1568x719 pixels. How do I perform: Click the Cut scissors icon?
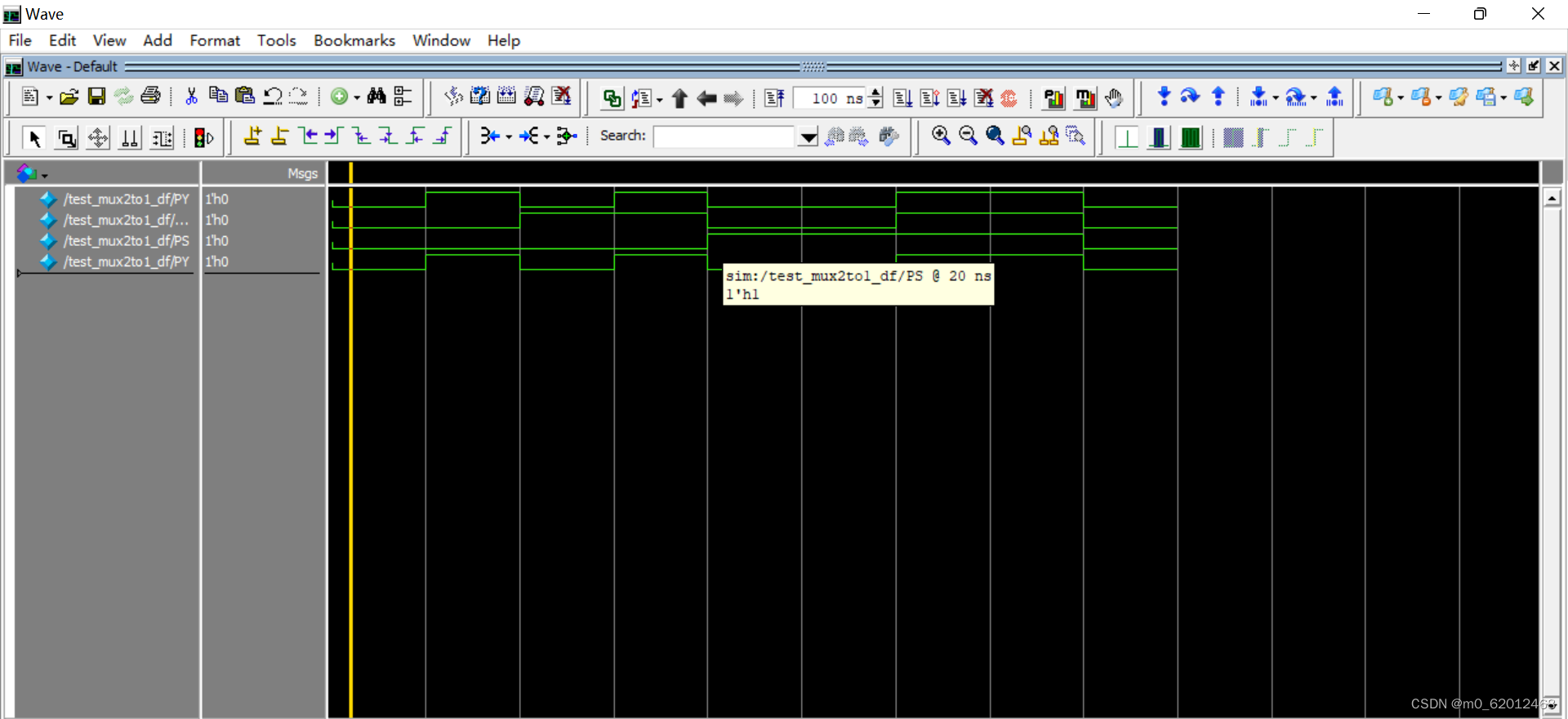point(191,96)
